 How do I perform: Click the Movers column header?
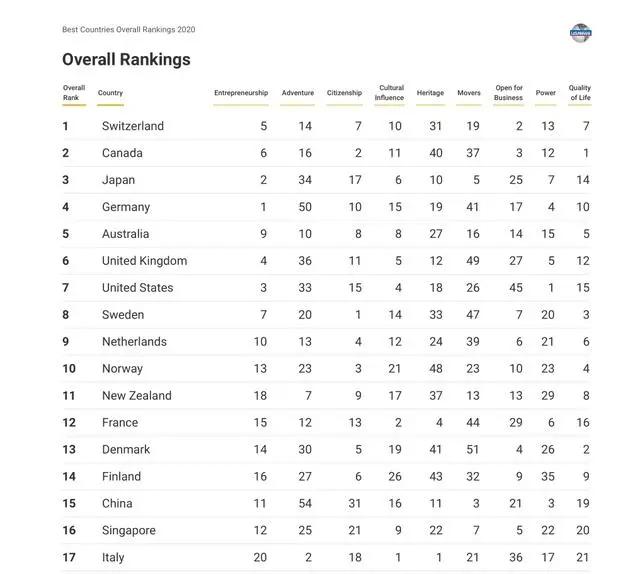(x=469, y=93)
